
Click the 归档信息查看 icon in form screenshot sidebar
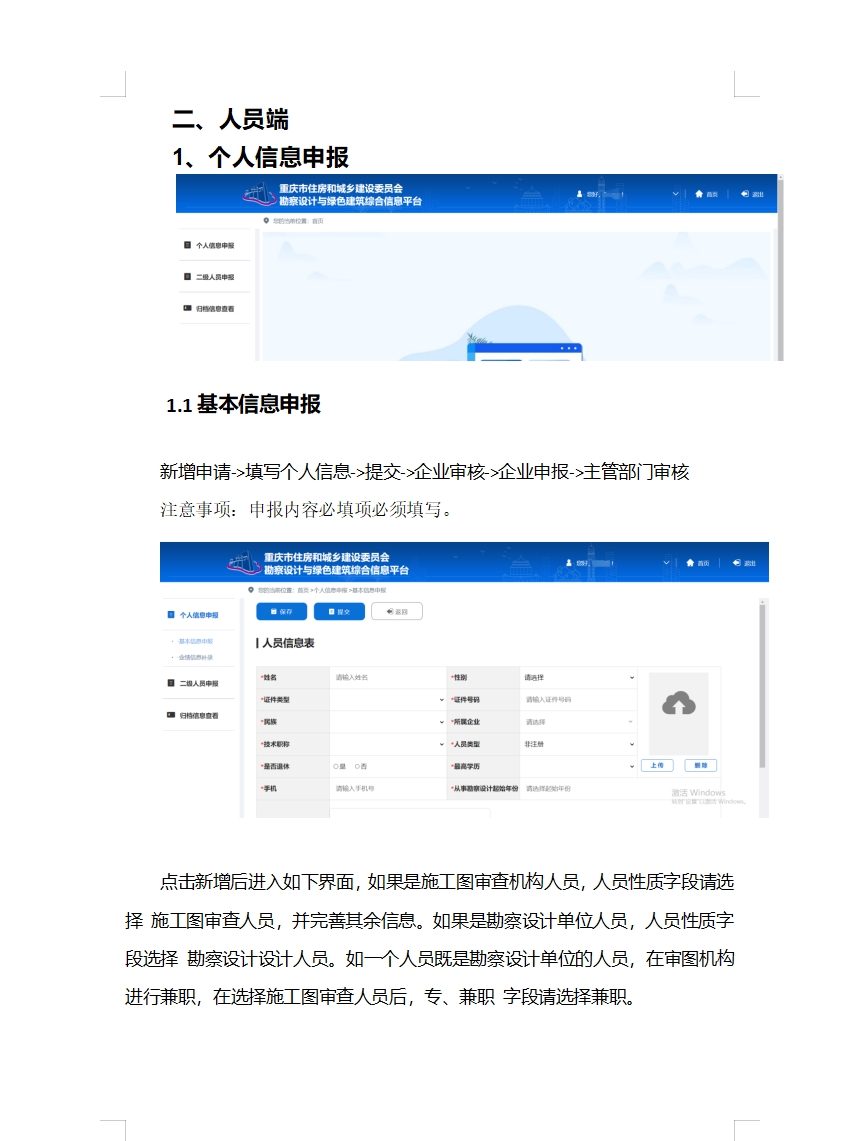click(x=171, y=715)
